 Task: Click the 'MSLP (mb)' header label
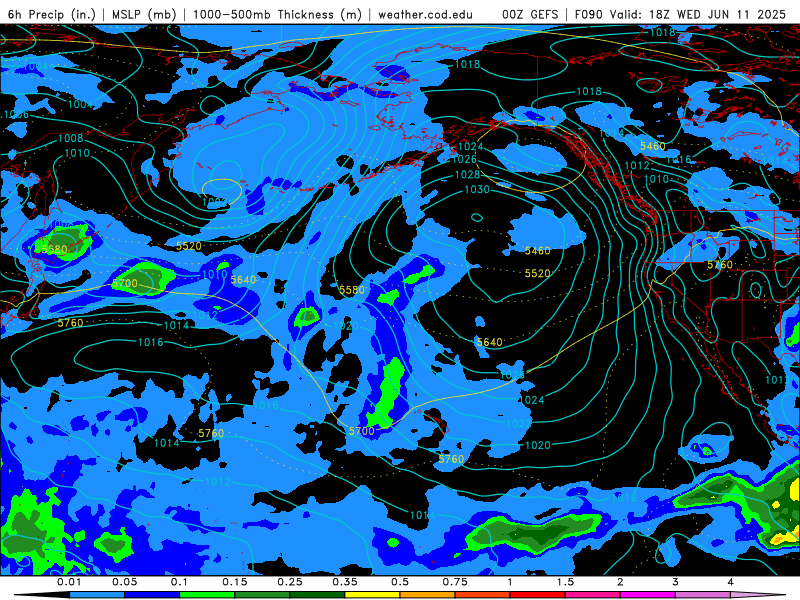click(x=144, y=14)
